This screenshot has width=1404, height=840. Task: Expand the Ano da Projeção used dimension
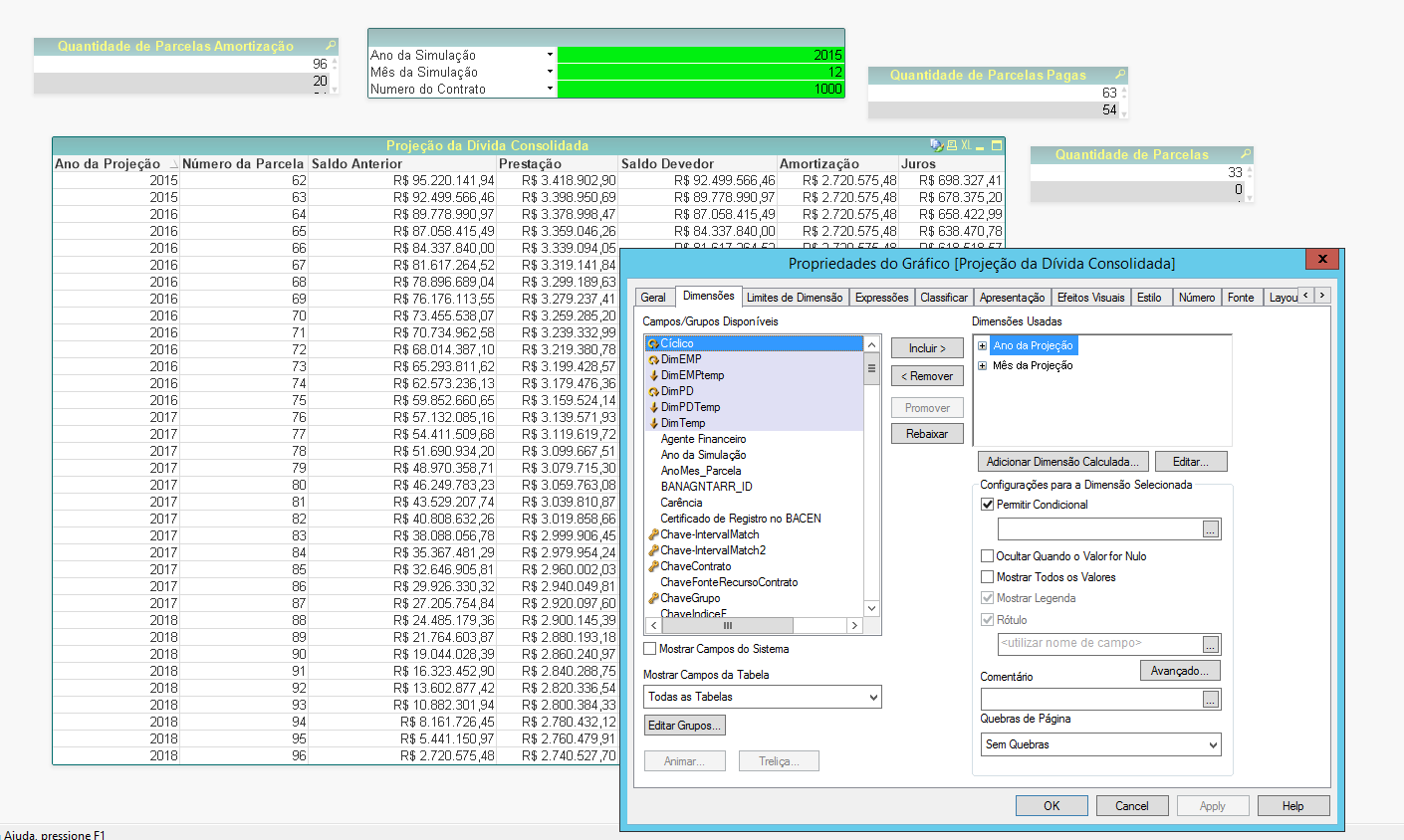(982, 345)
